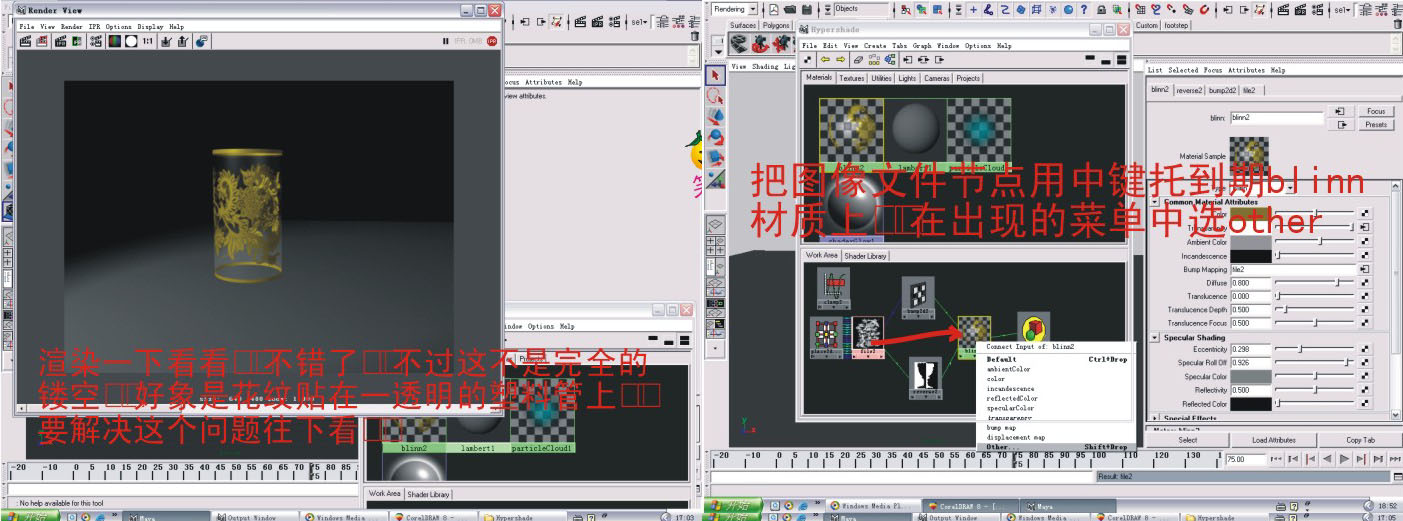Select the lasso tool in Maya toolbox
This screenshot has width=1403, height=521.
click(715, 96)
